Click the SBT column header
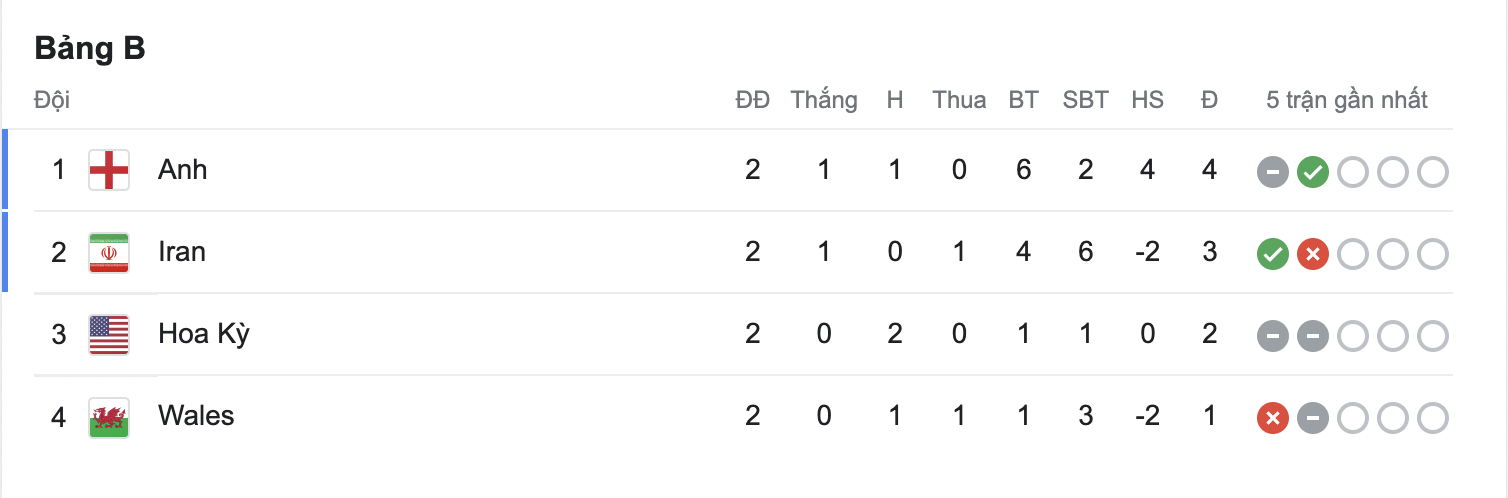 coord(1085,100)
